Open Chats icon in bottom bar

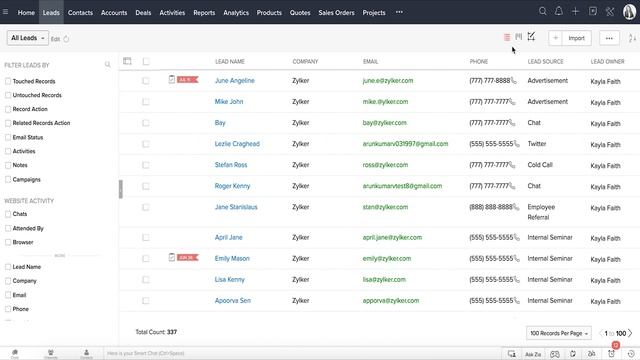(15, 353)
